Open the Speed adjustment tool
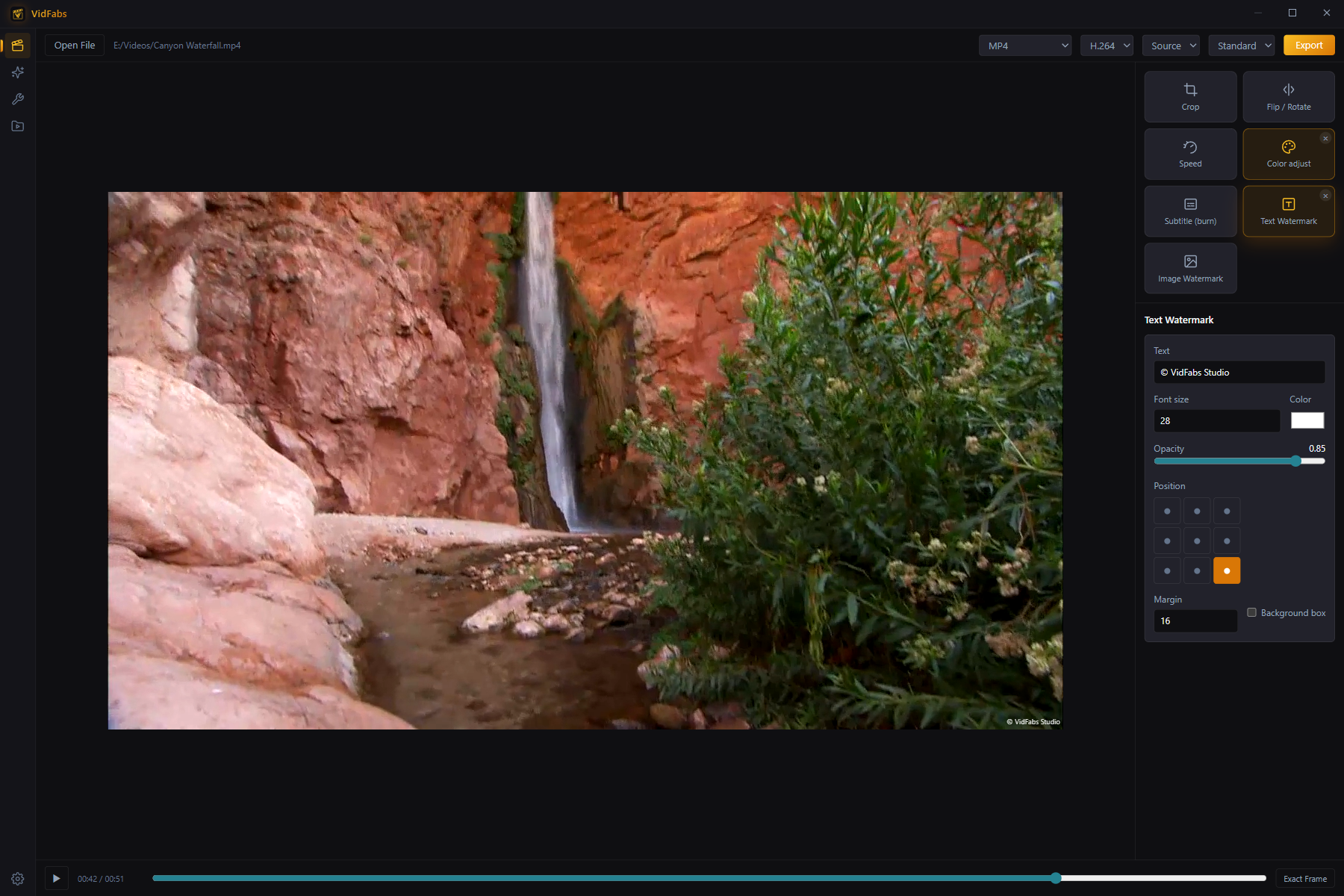 coord(1190,154)
